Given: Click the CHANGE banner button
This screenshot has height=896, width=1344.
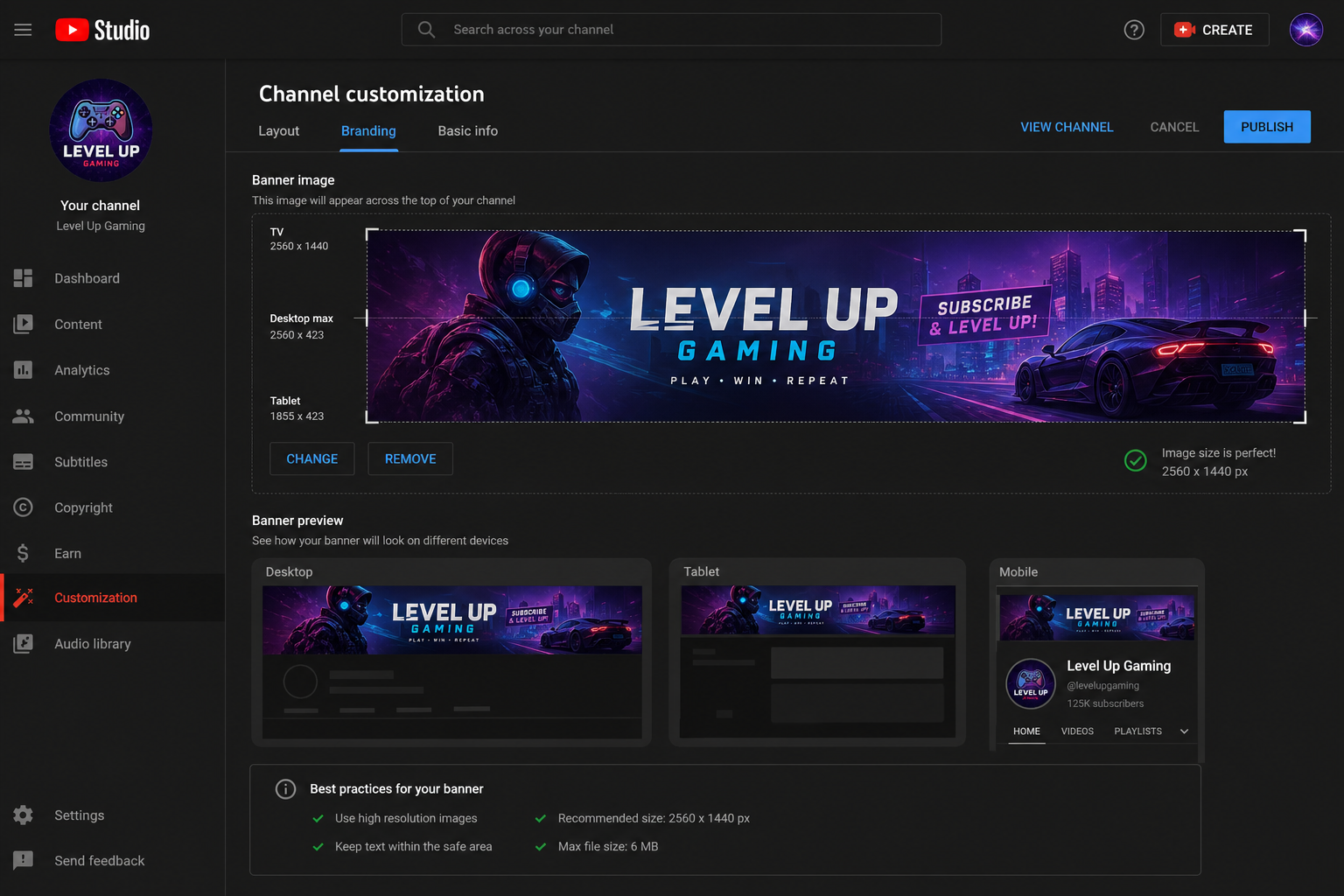Looking at the screenshot, I should 311,458.
